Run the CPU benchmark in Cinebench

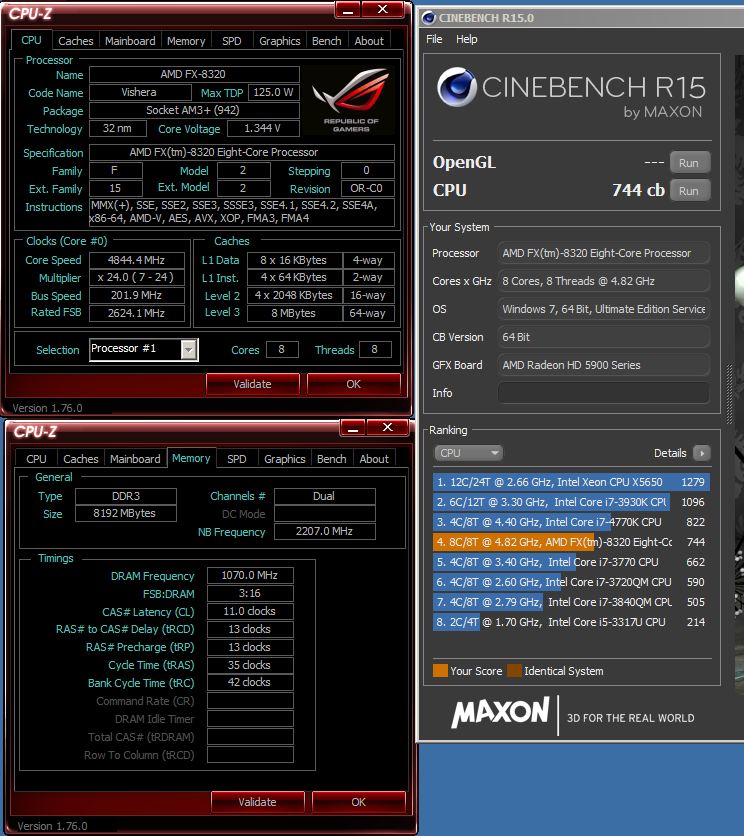(689, 191)
